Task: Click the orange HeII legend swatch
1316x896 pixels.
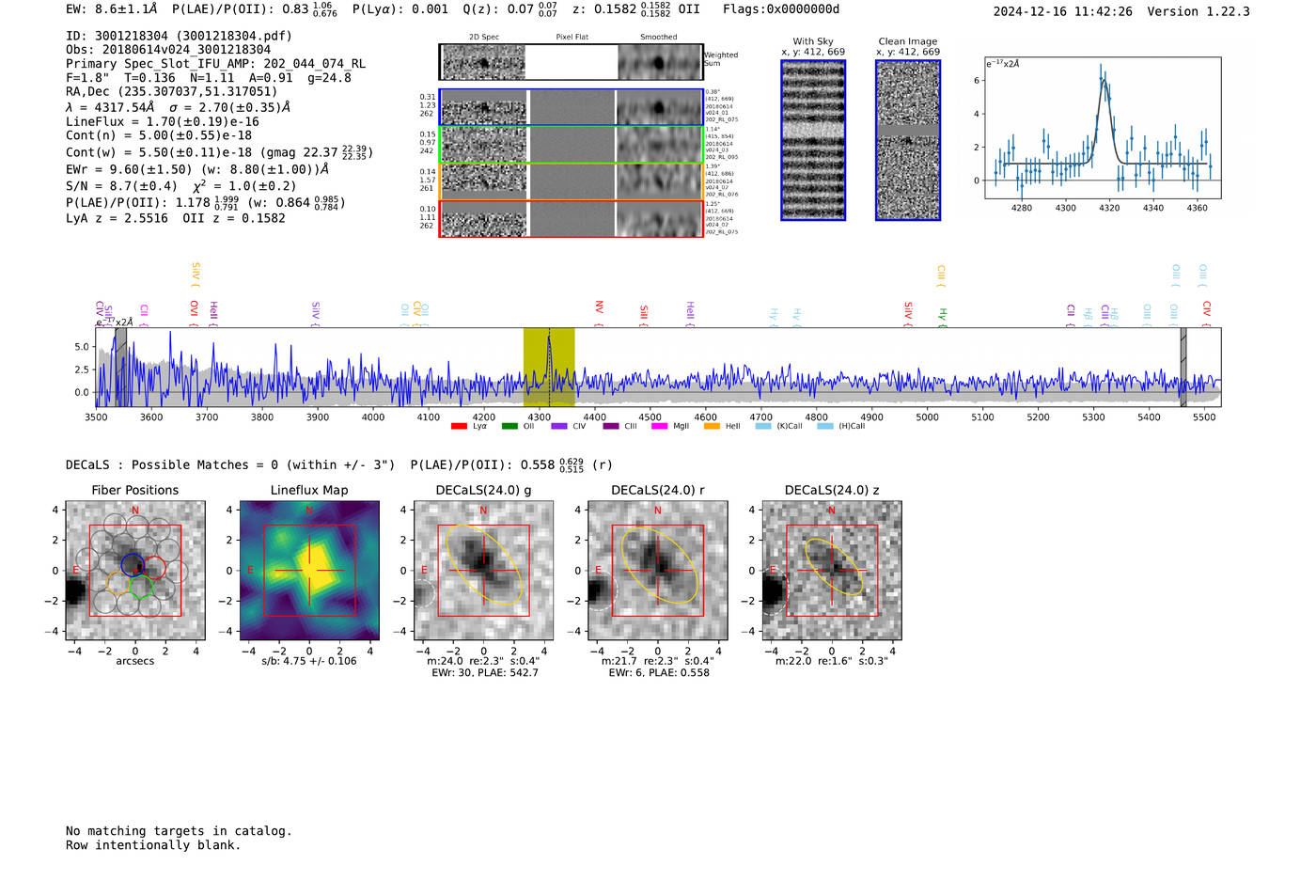Action: coord(712,426)
